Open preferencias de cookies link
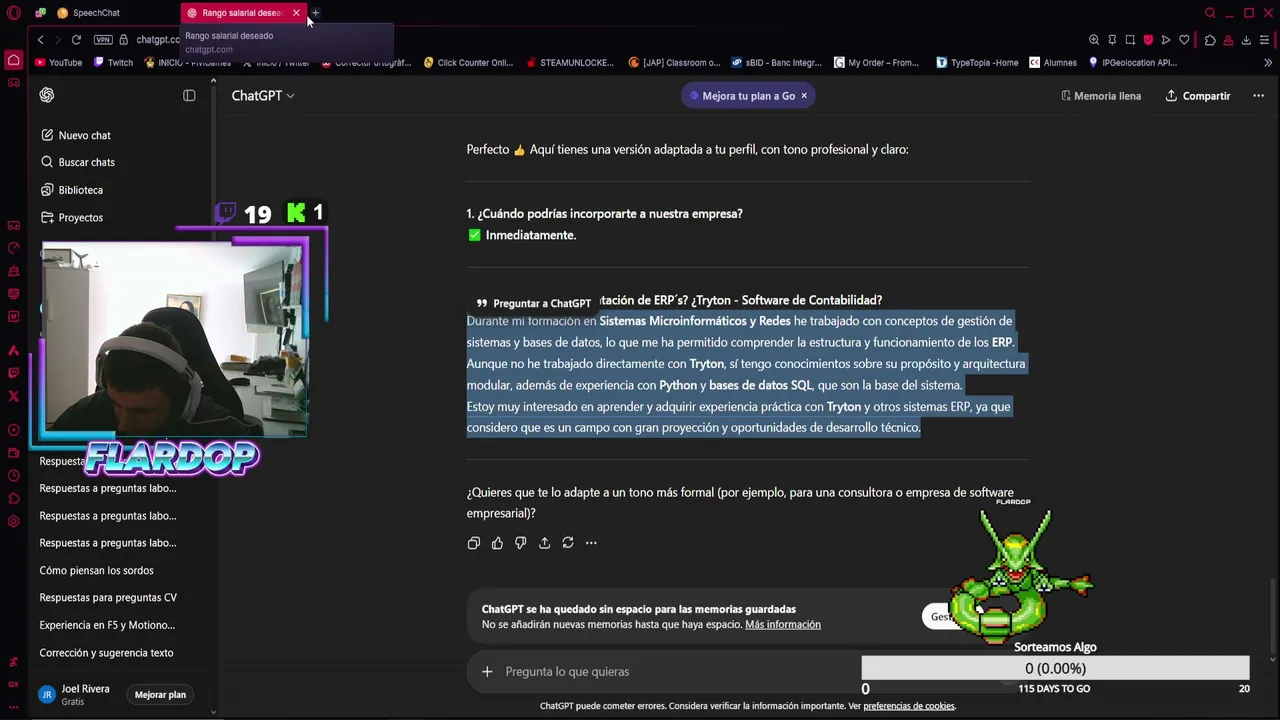The height and width of the screenshot is (720, 1280). coord(909,706)
